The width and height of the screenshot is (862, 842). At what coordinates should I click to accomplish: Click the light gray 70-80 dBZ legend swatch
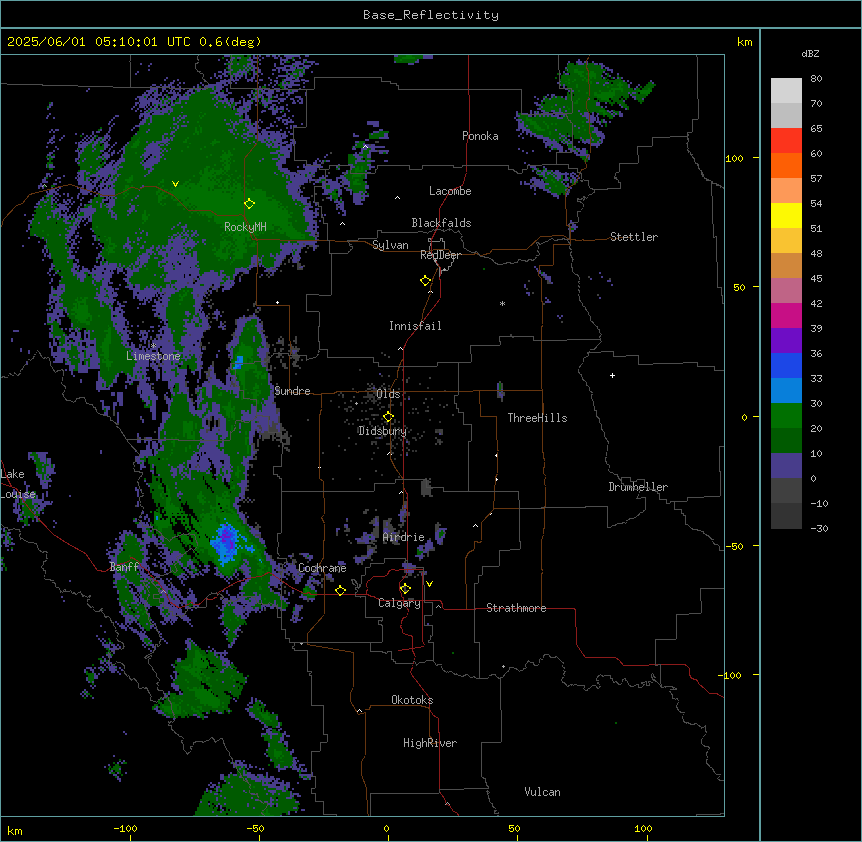tap(786, 91)
